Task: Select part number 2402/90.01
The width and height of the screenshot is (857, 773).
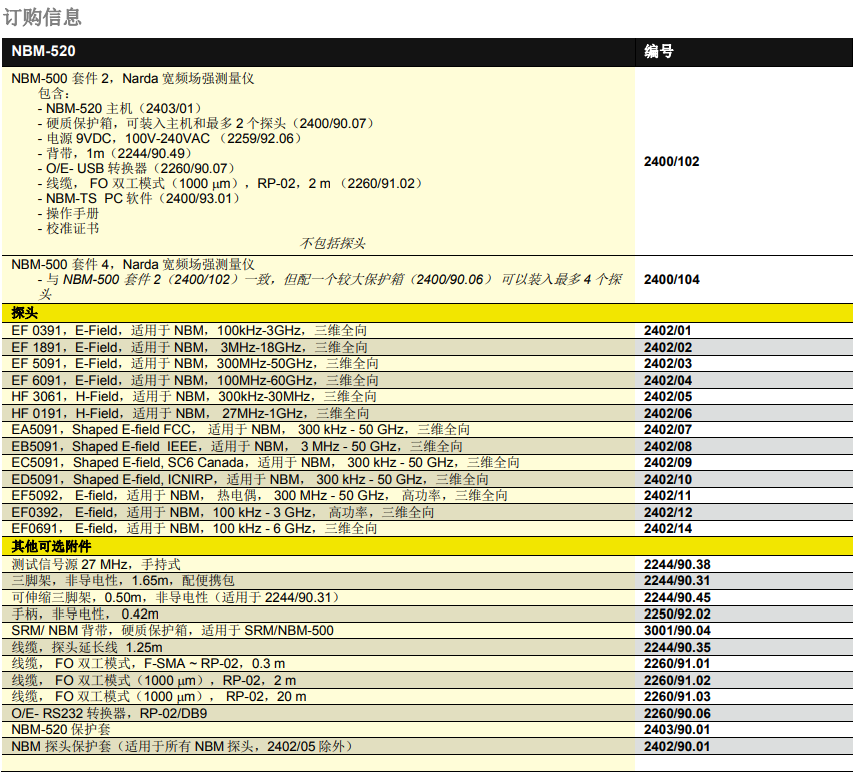Action: 677,746
